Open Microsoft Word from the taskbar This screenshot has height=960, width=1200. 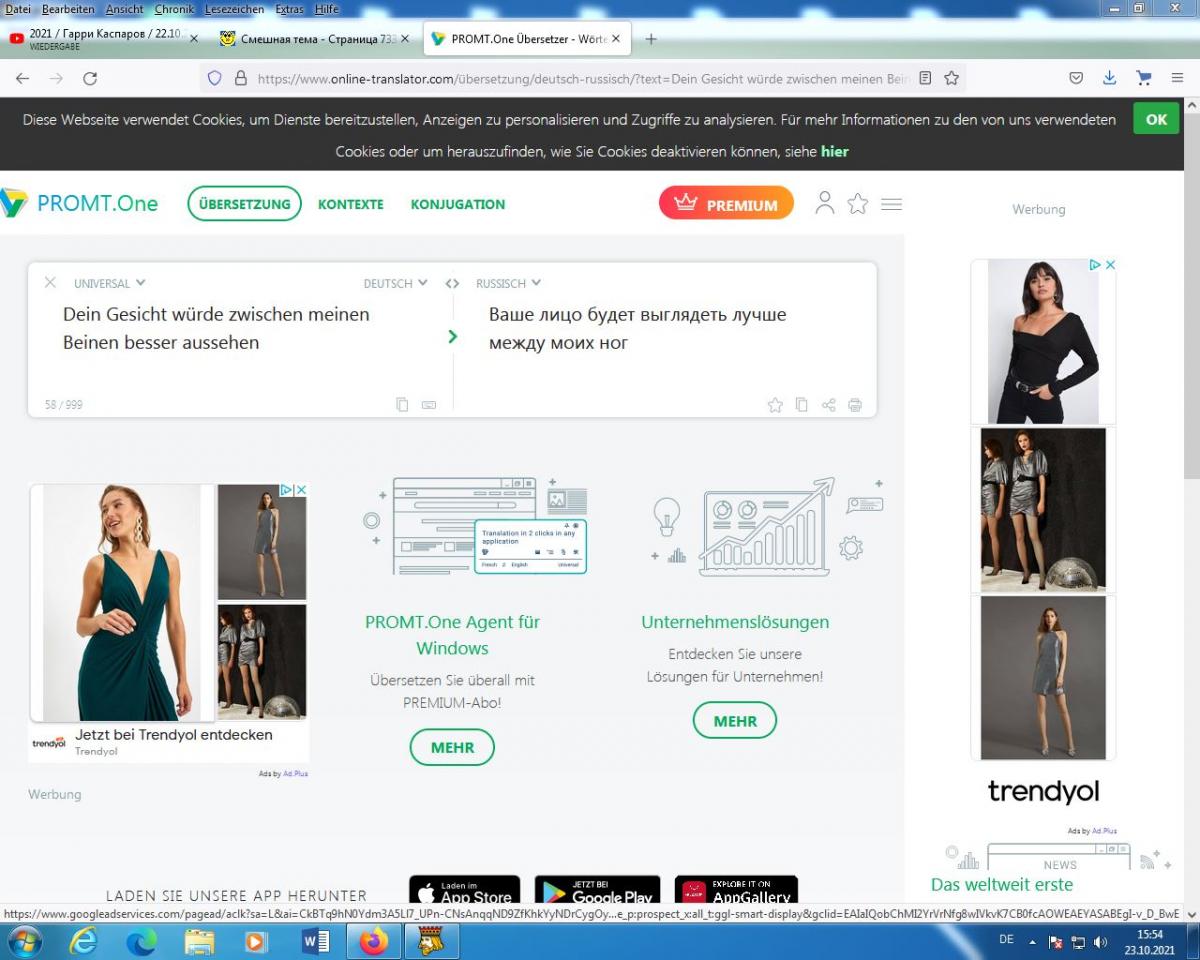[315, 941]
